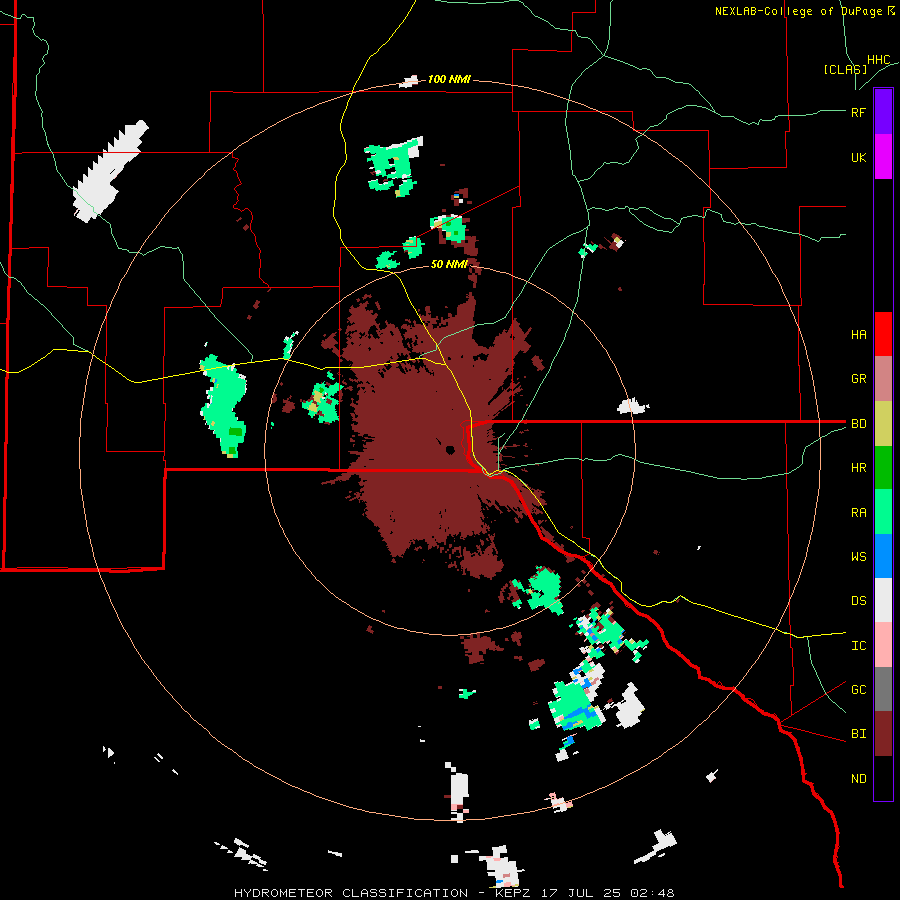Screen dimensions: 900x900
Task: Click the [CLAS] units label
Action: [845, 69]
